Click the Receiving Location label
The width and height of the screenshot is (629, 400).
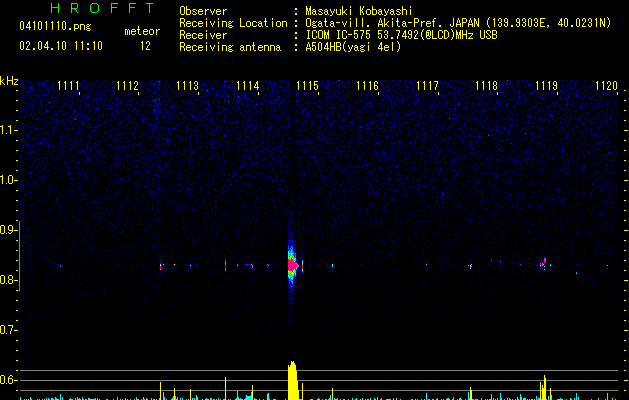click(x=233, y=23)
